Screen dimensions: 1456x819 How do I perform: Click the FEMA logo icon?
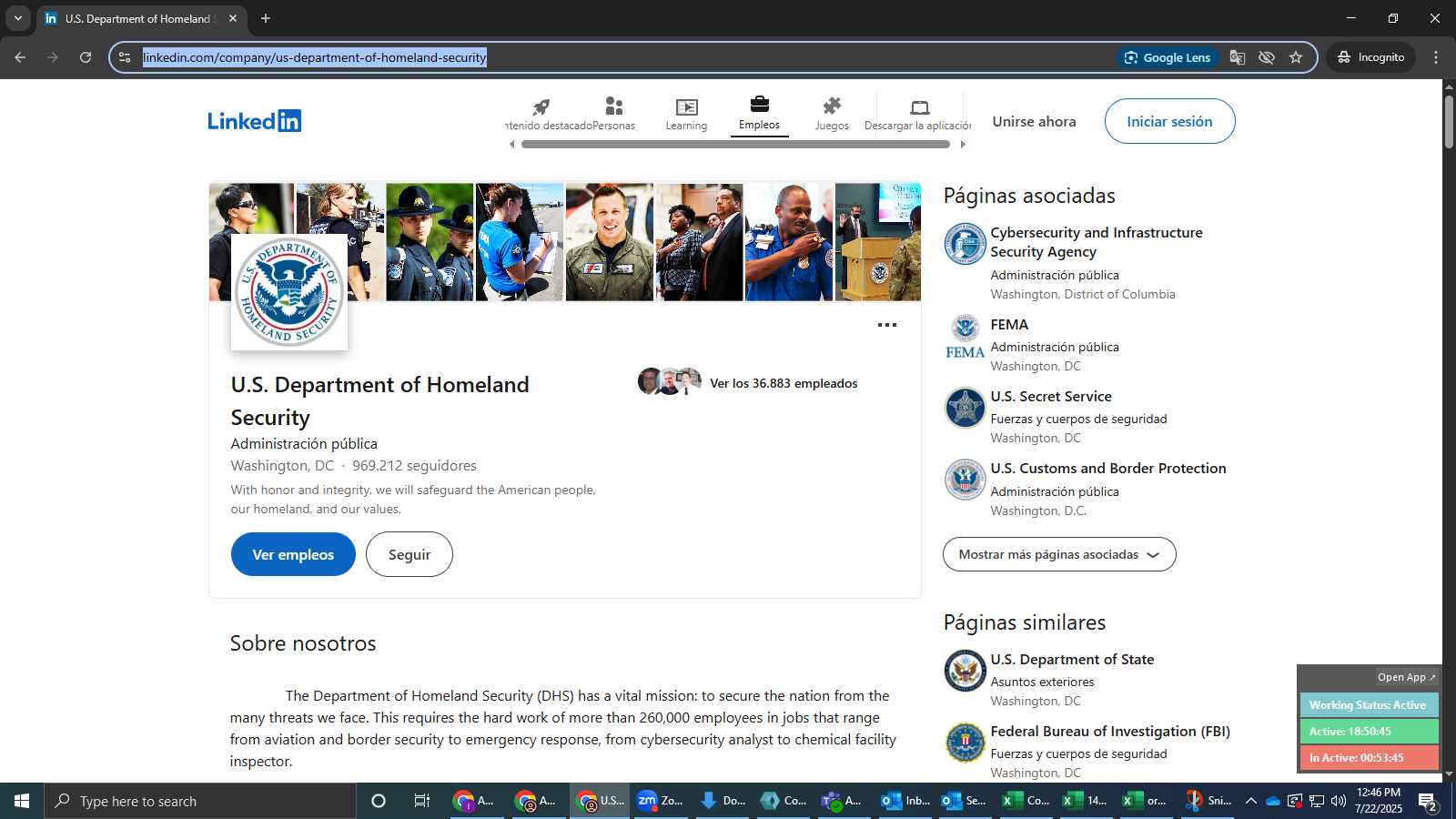pyautogui.click(x=966, y=336)
